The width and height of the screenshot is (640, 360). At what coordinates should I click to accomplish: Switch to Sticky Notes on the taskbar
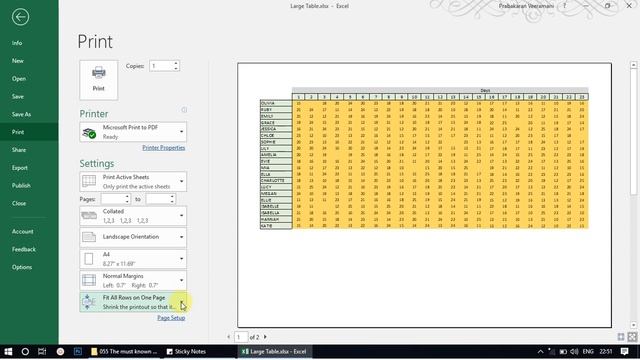pyautogui.click(x=186, y=352)
